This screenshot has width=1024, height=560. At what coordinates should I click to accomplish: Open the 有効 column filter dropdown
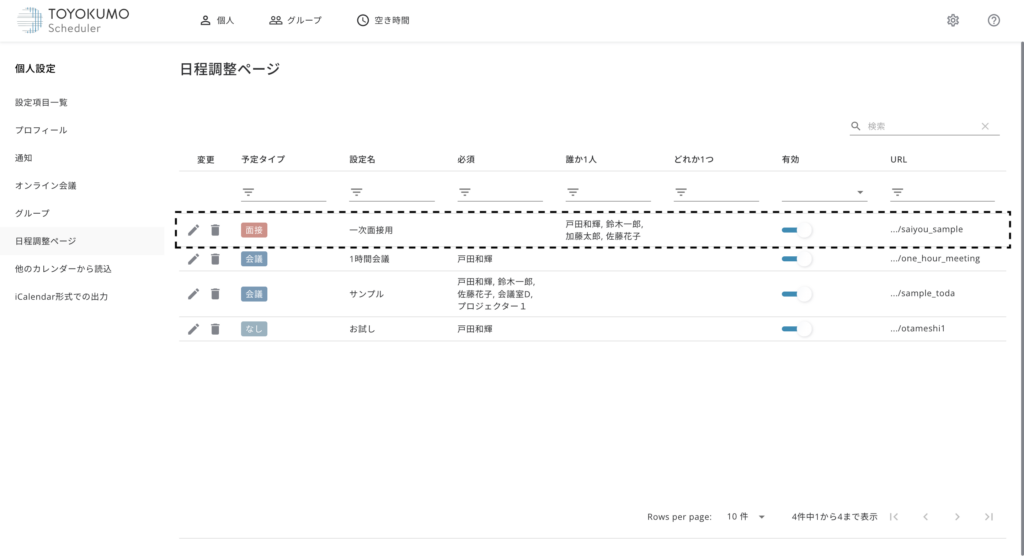click(824, 192)
